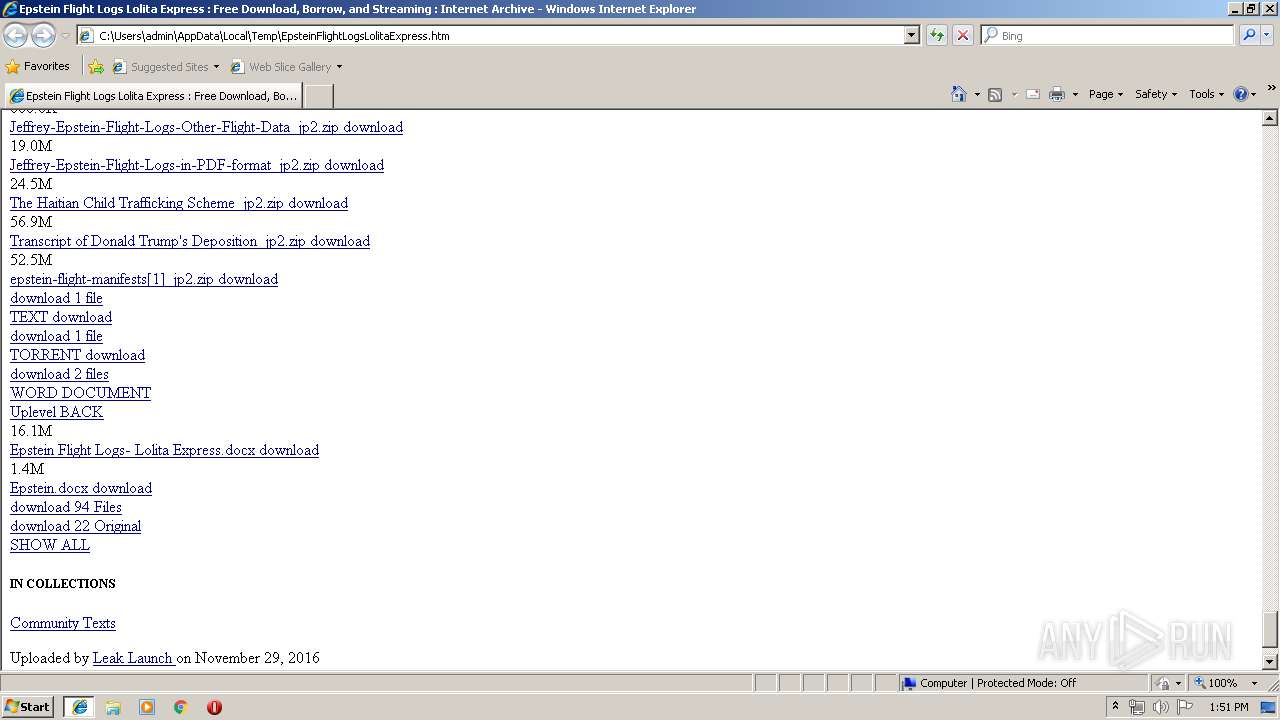Image resolution: width=1280 pixels, height=720 pixels.
Task: Open the Favorites star button
Action: pos(38,66)
